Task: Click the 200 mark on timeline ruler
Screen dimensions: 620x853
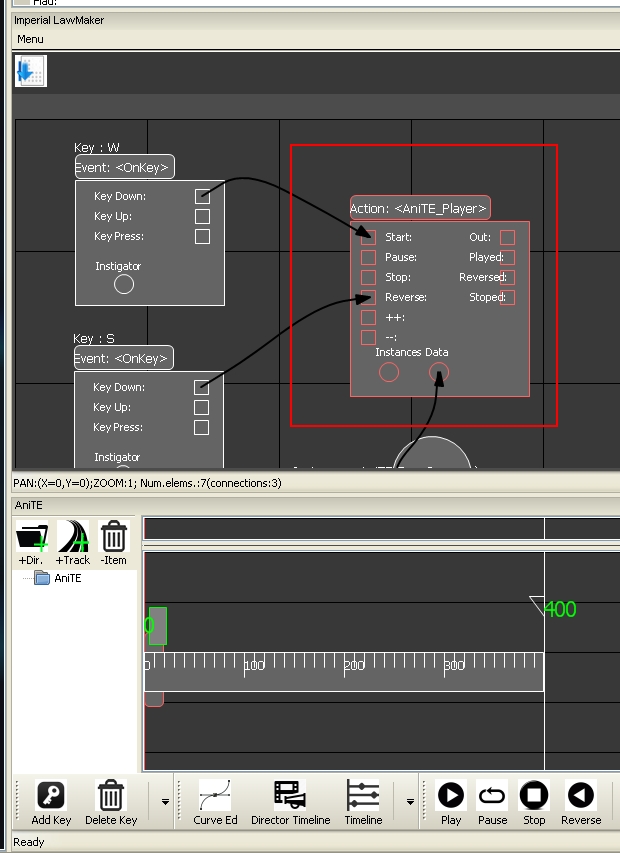Action: [354, 665]
